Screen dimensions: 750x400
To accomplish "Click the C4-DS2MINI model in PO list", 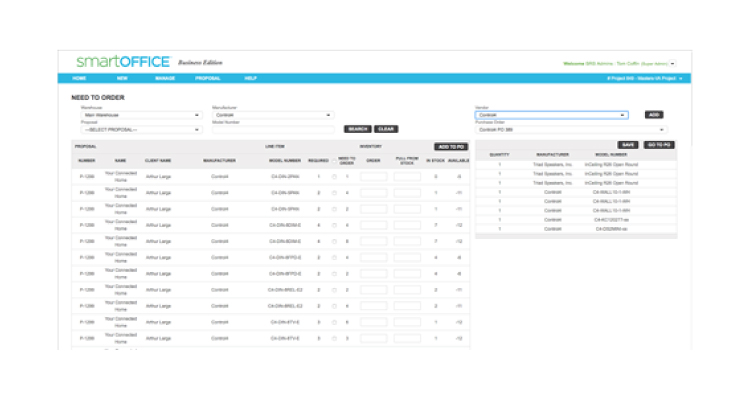I will [x=611, y=229].
